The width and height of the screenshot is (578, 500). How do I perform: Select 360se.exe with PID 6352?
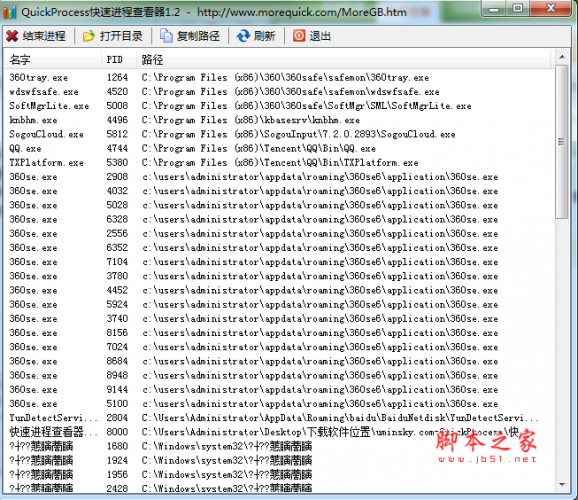(279, 248)
